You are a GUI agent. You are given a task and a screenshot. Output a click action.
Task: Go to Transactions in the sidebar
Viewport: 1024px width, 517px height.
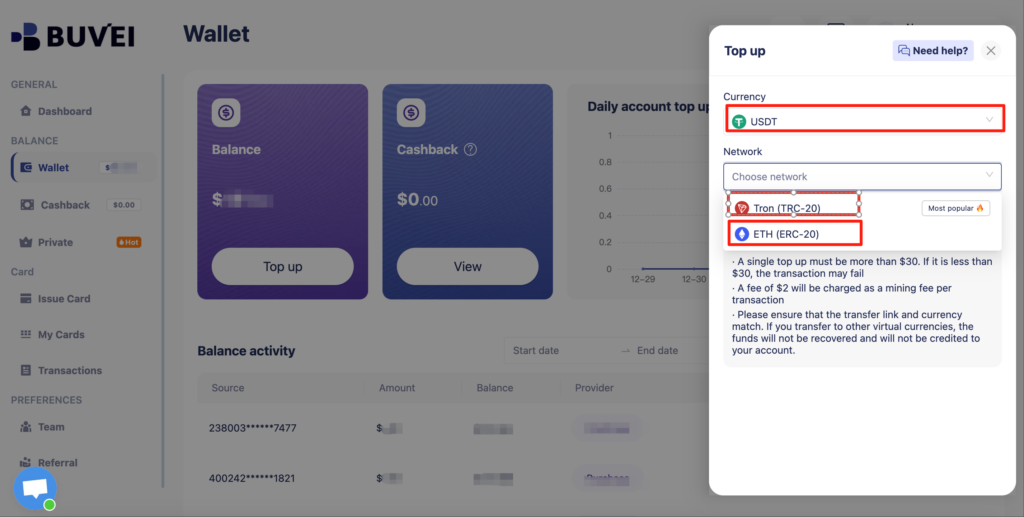(x=69, y=371)
